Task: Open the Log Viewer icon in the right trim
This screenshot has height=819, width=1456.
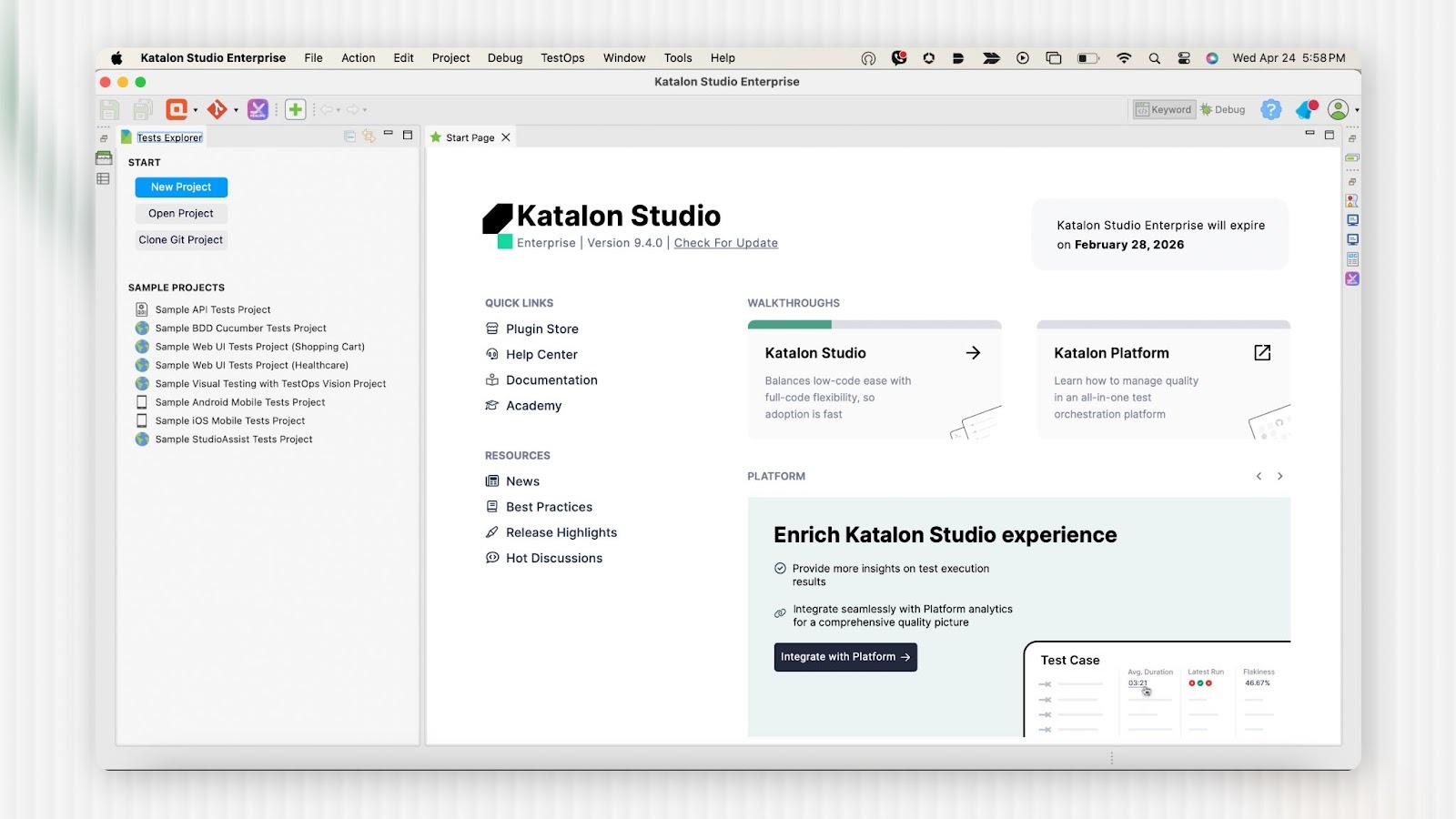Action: click(x=1352, y=259)
